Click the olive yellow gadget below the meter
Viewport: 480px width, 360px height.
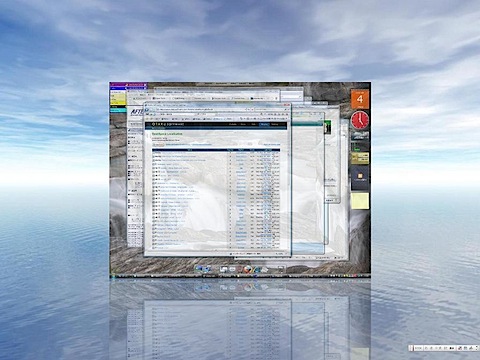[360, 158]
